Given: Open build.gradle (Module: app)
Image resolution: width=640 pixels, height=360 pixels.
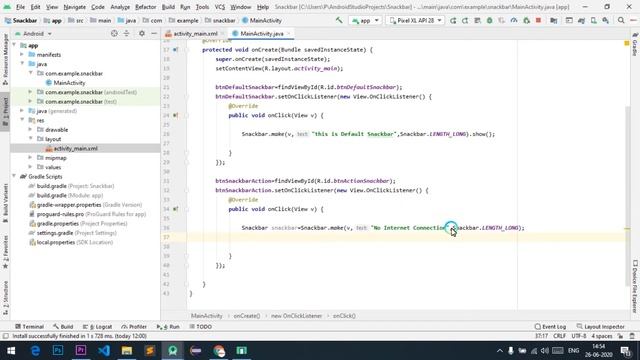Looking at the screenshot, I should click(x=66, y=196).
